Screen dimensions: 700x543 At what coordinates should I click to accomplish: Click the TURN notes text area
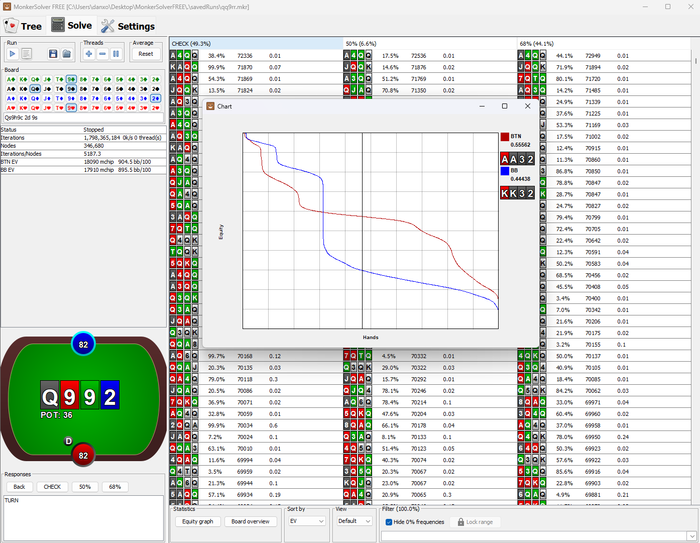(x=83, y=518)
